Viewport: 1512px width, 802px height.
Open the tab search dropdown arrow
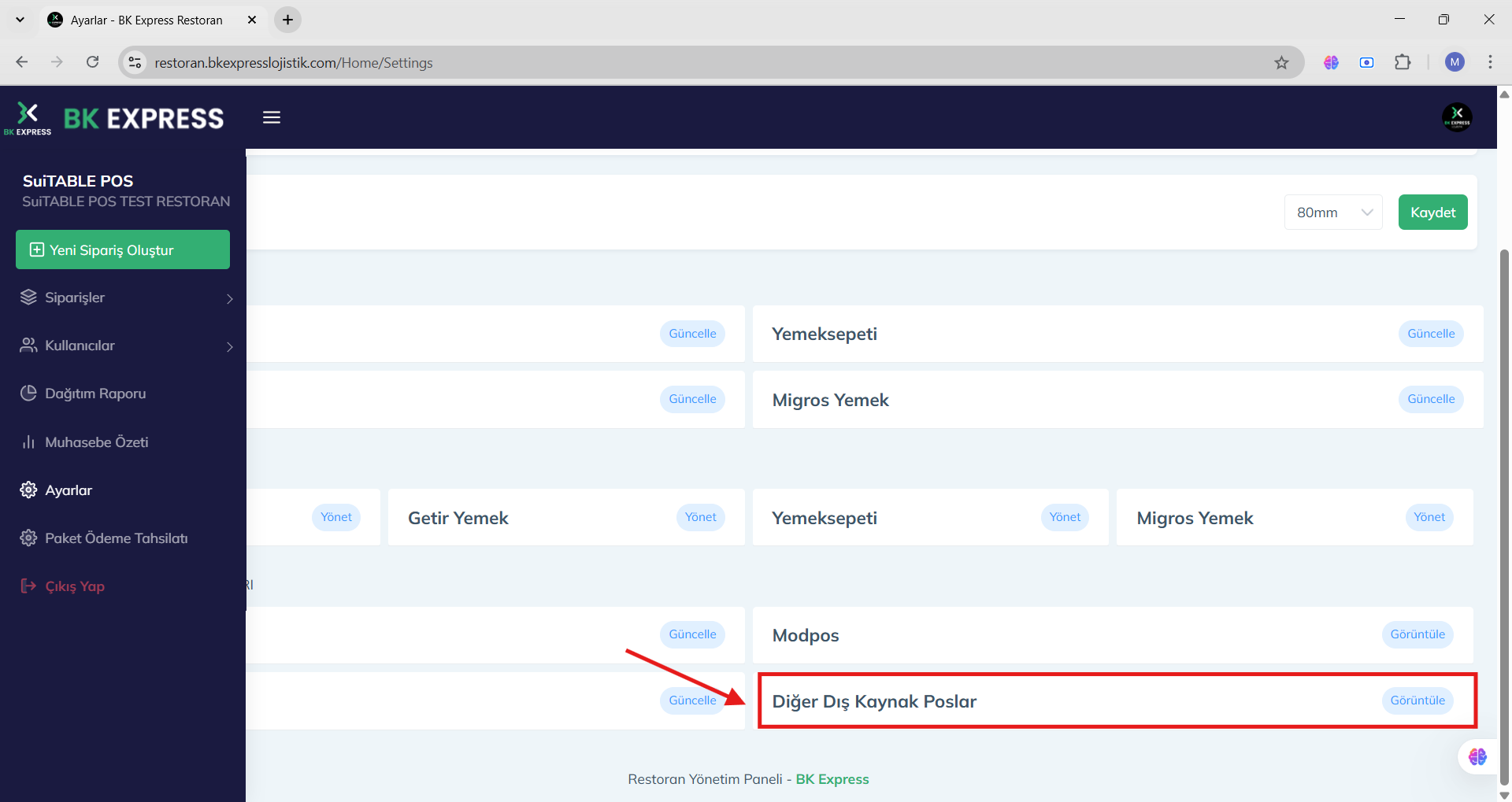(x=20, y=20)
